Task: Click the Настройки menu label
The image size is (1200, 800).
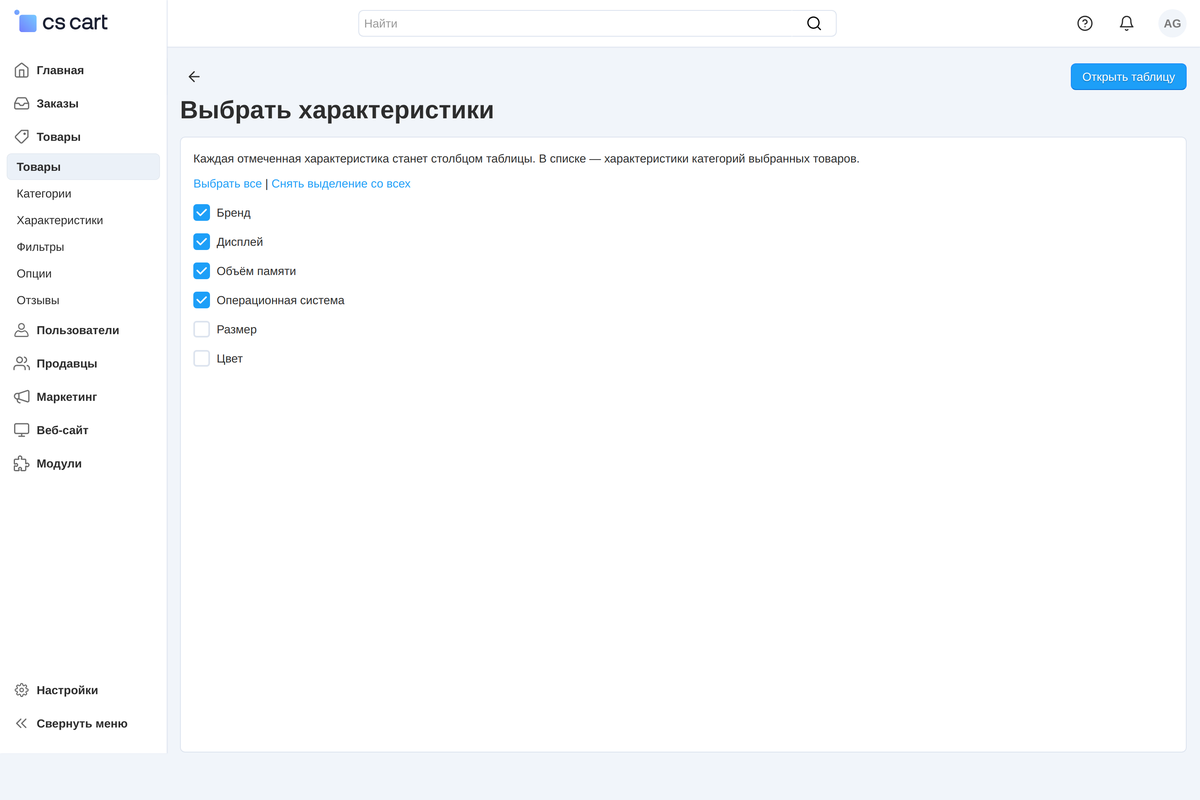Action: [67, 690]
